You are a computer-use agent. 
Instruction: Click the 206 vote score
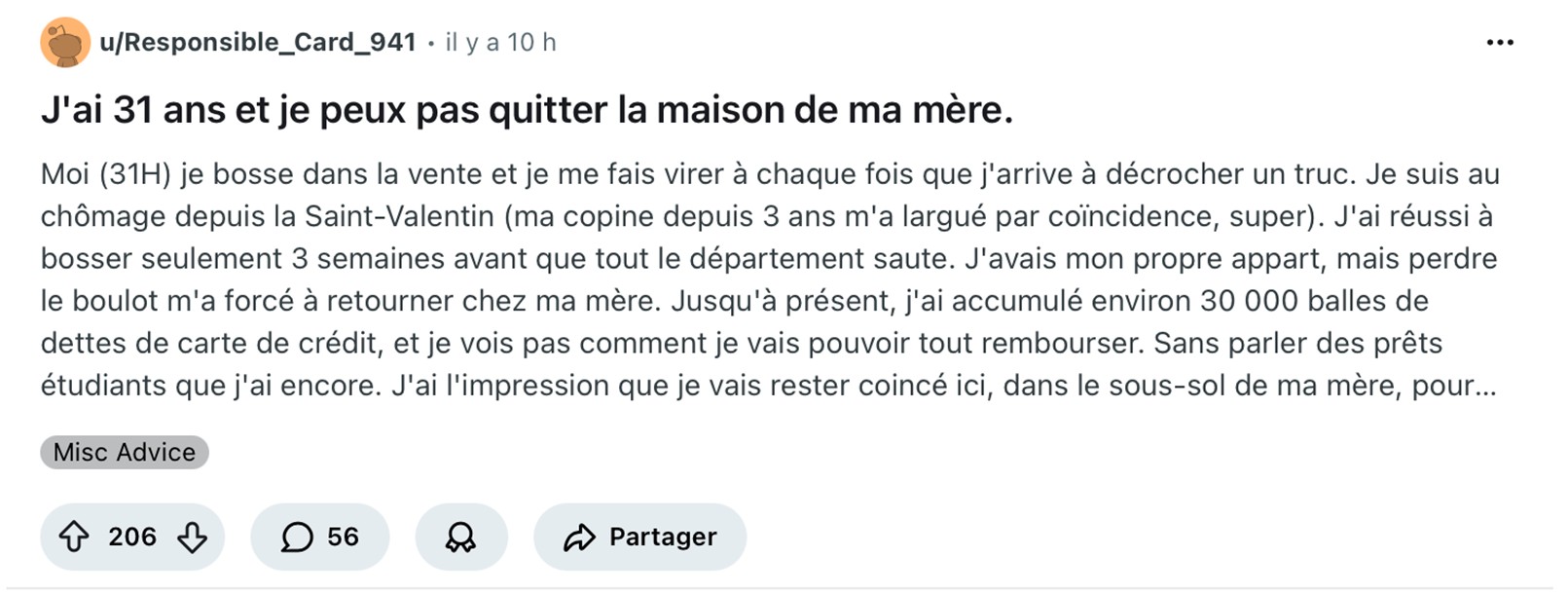point(132,537)
